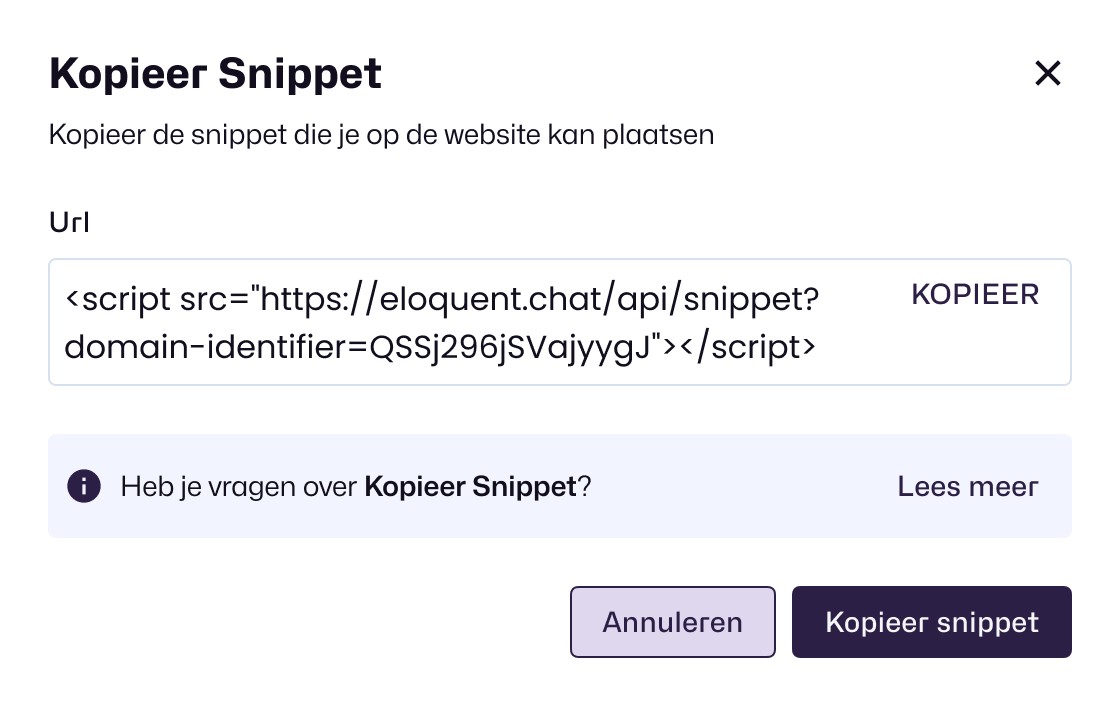
Task: Click the closing </script> tag text
Action: pyautogui.click(x=747, y=347)
